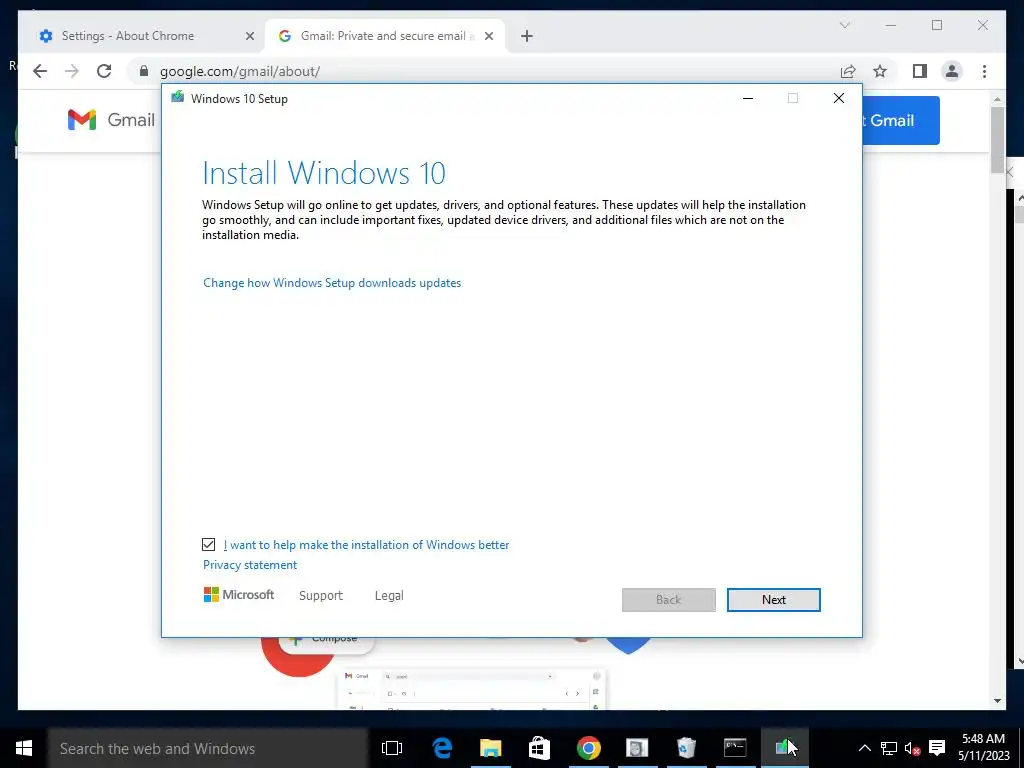Click the site lock icon in address bar
Screen dimensions: 1024x768
coord(144,71)
